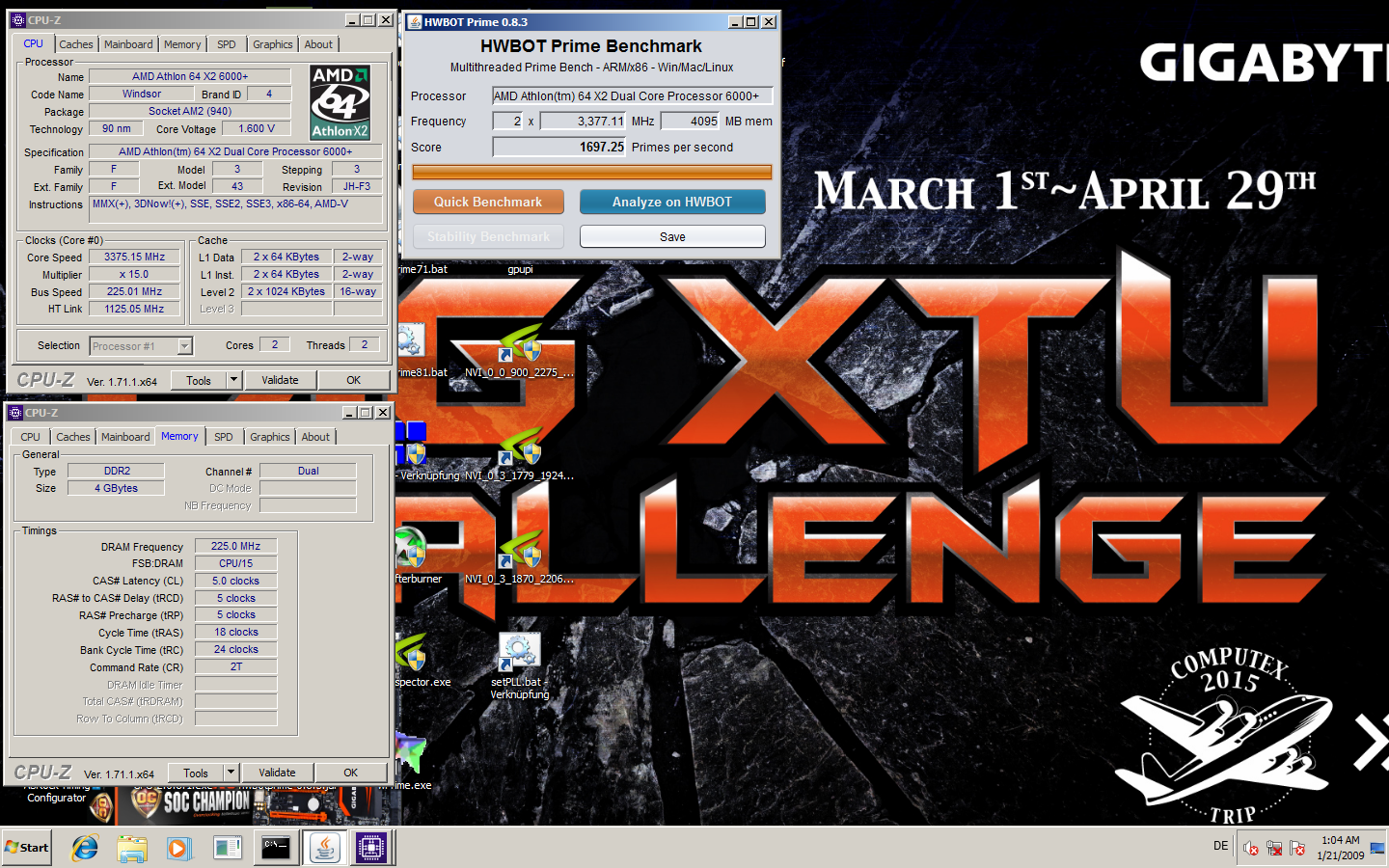Switch to Memory tab in upper CPU-Z window

pyautogui.click(x=182, y=44)
